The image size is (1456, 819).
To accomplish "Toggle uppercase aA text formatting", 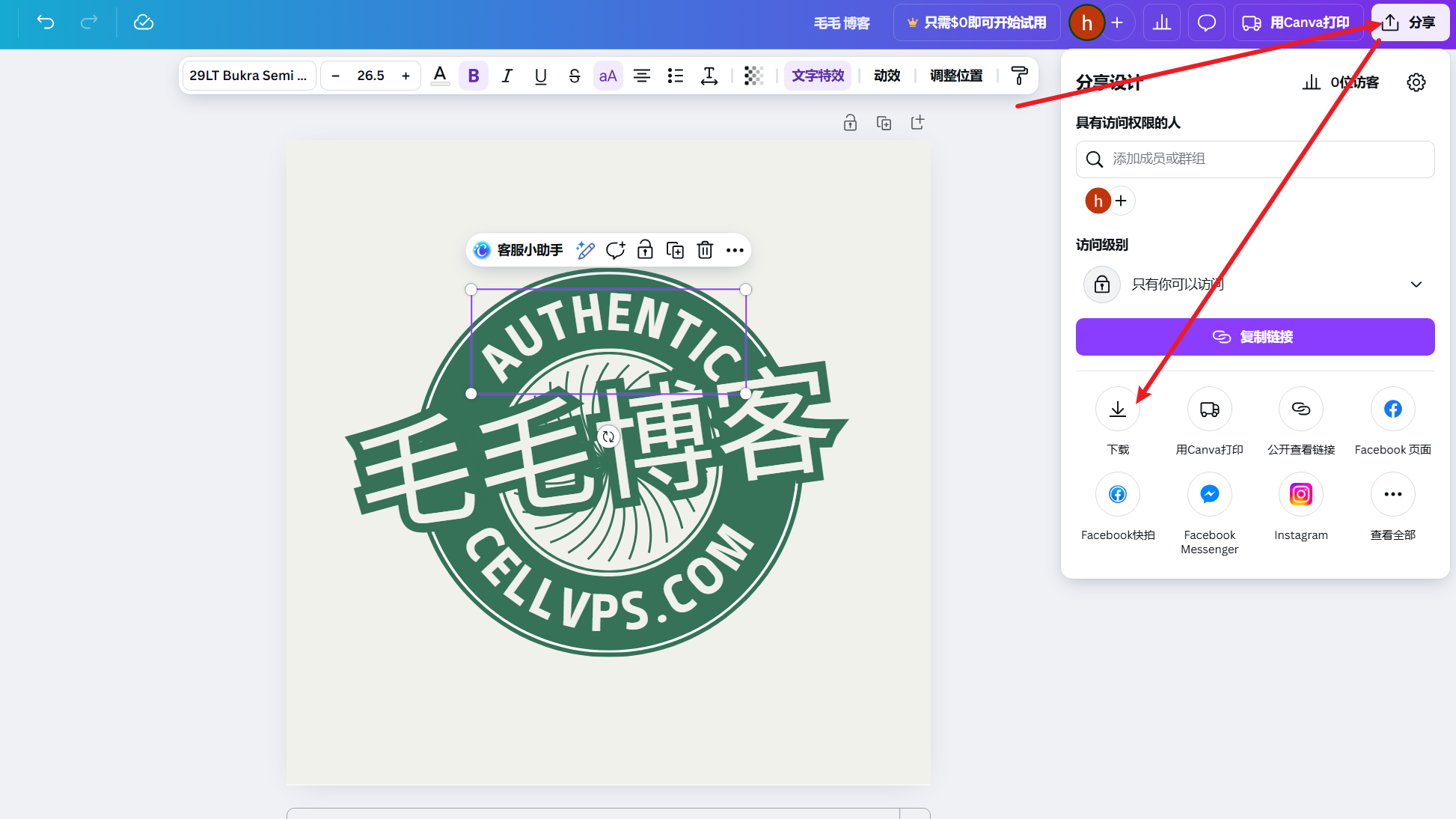I will click(608, 76).
